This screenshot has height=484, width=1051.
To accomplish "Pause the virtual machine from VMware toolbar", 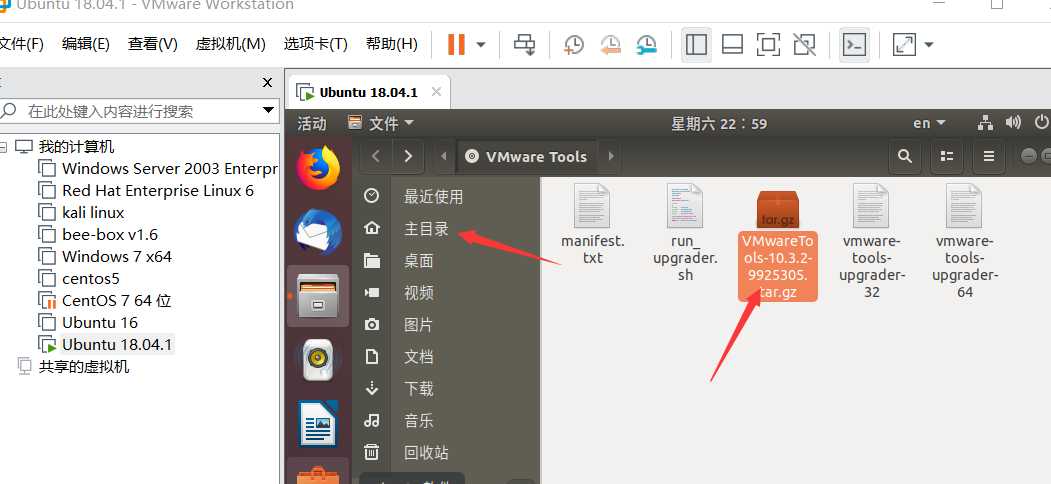I will (456, 45).
